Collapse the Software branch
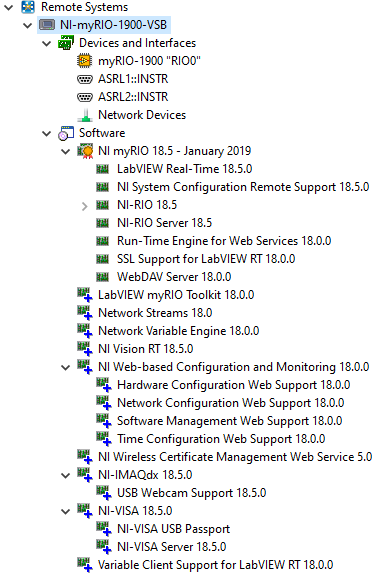Image resolution: width=384 pixels, height=576 pixels. point(47,133)
